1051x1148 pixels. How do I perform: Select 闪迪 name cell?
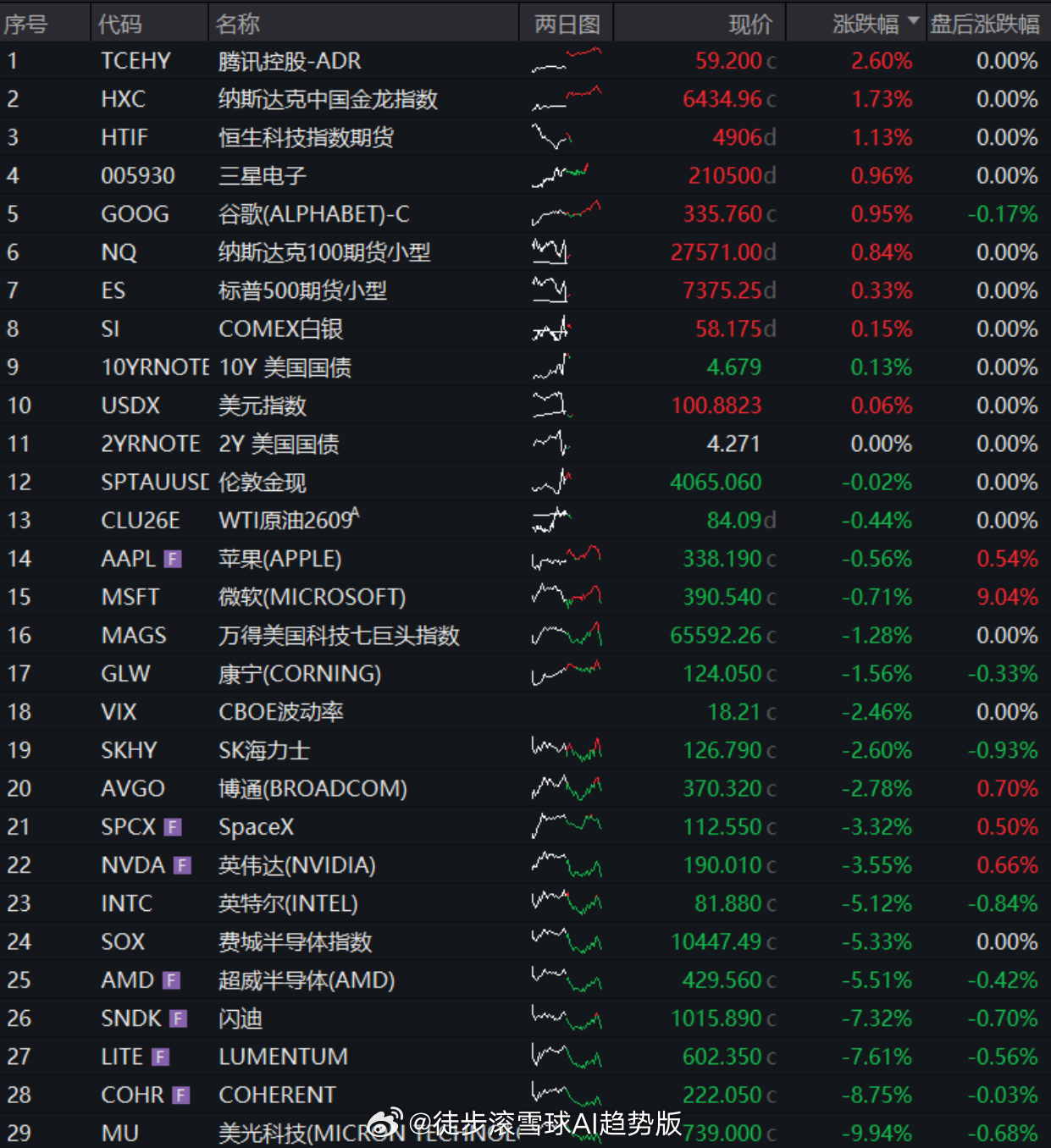point(241,1018)
